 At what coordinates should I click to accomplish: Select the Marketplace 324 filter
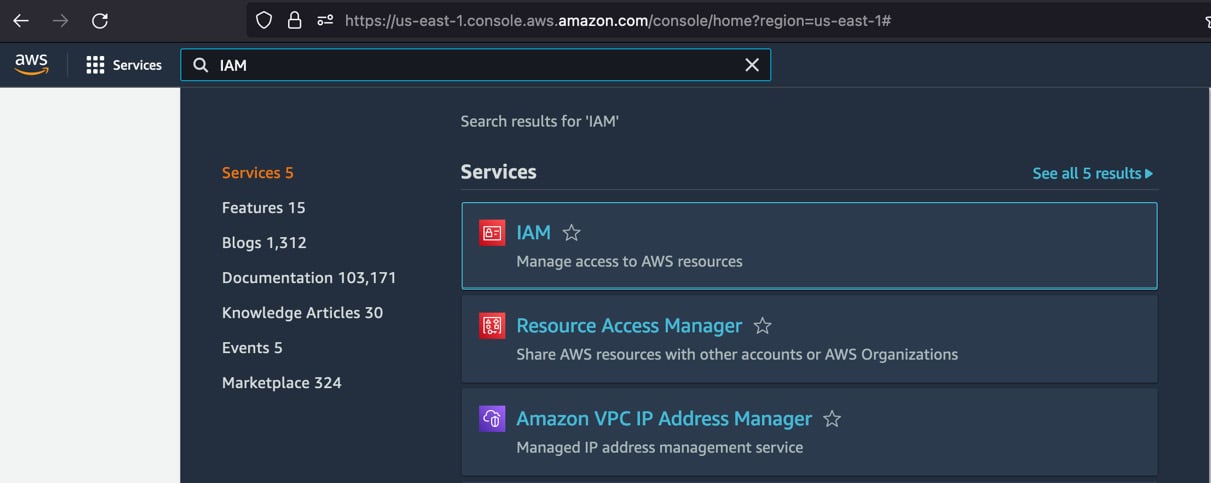(282, 383)
